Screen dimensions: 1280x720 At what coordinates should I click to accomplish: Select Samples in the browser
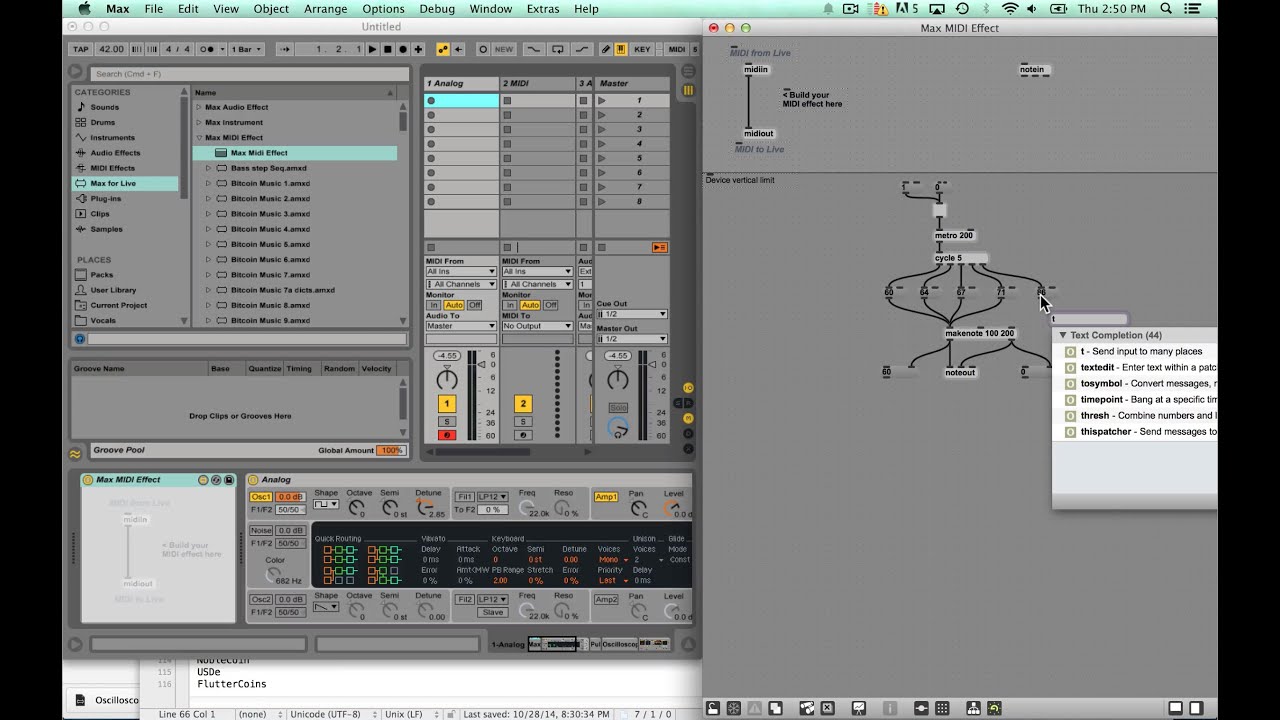107,229
